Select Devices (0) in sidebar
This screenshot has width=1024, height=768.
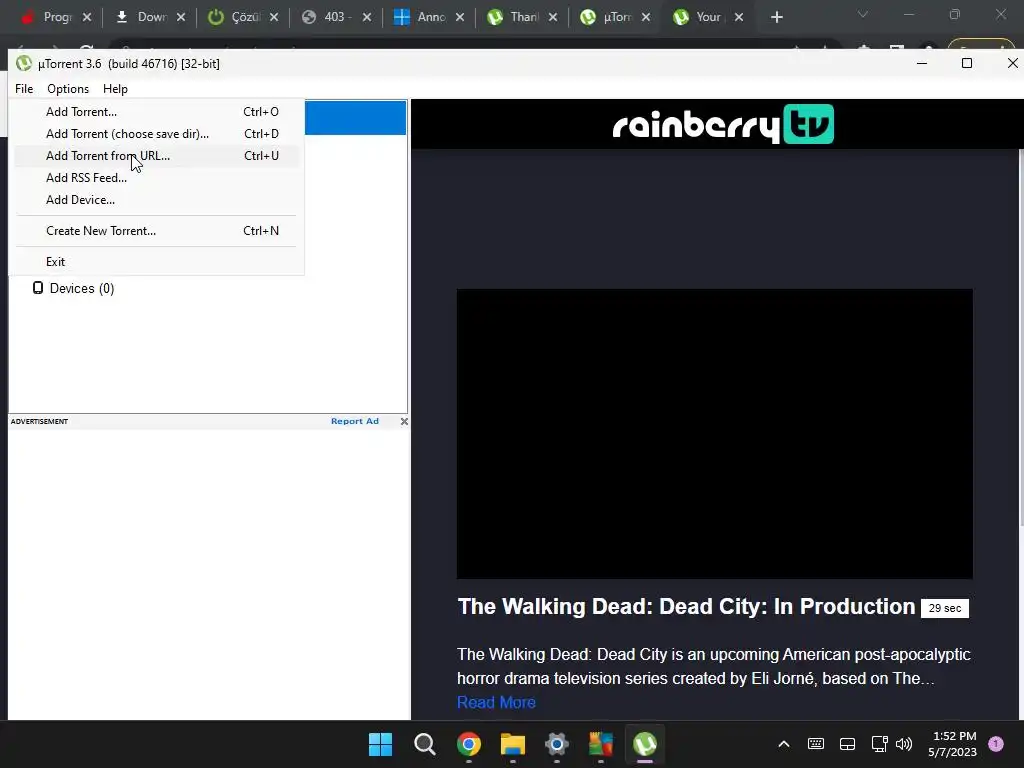(x=82, y=289)
